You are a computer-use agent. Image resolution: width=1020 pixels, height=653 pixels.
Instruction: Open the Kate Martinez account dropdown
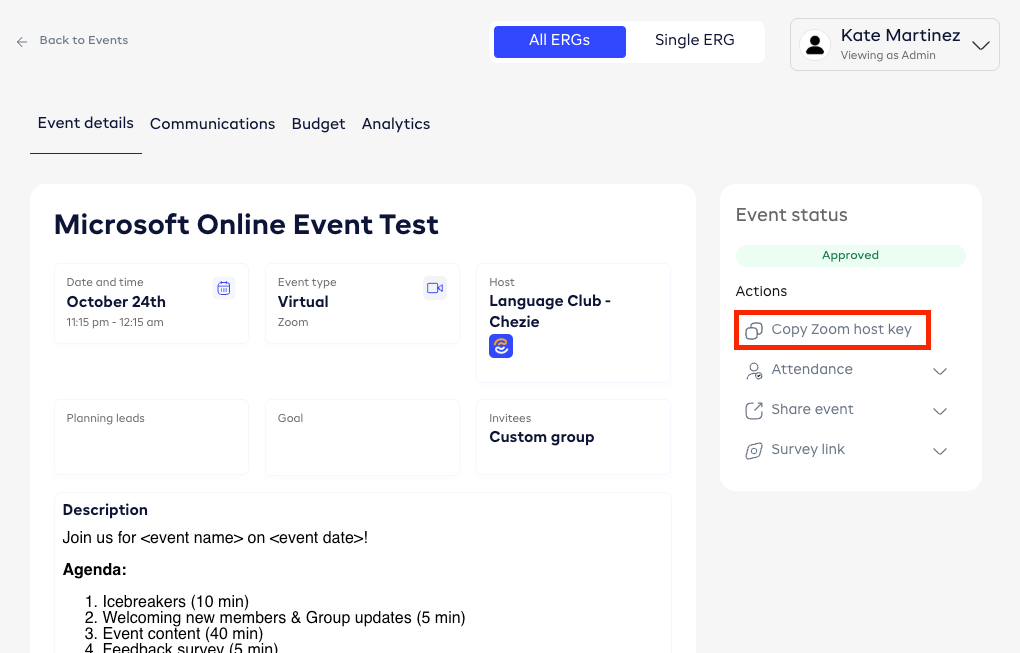click(980, 45)
